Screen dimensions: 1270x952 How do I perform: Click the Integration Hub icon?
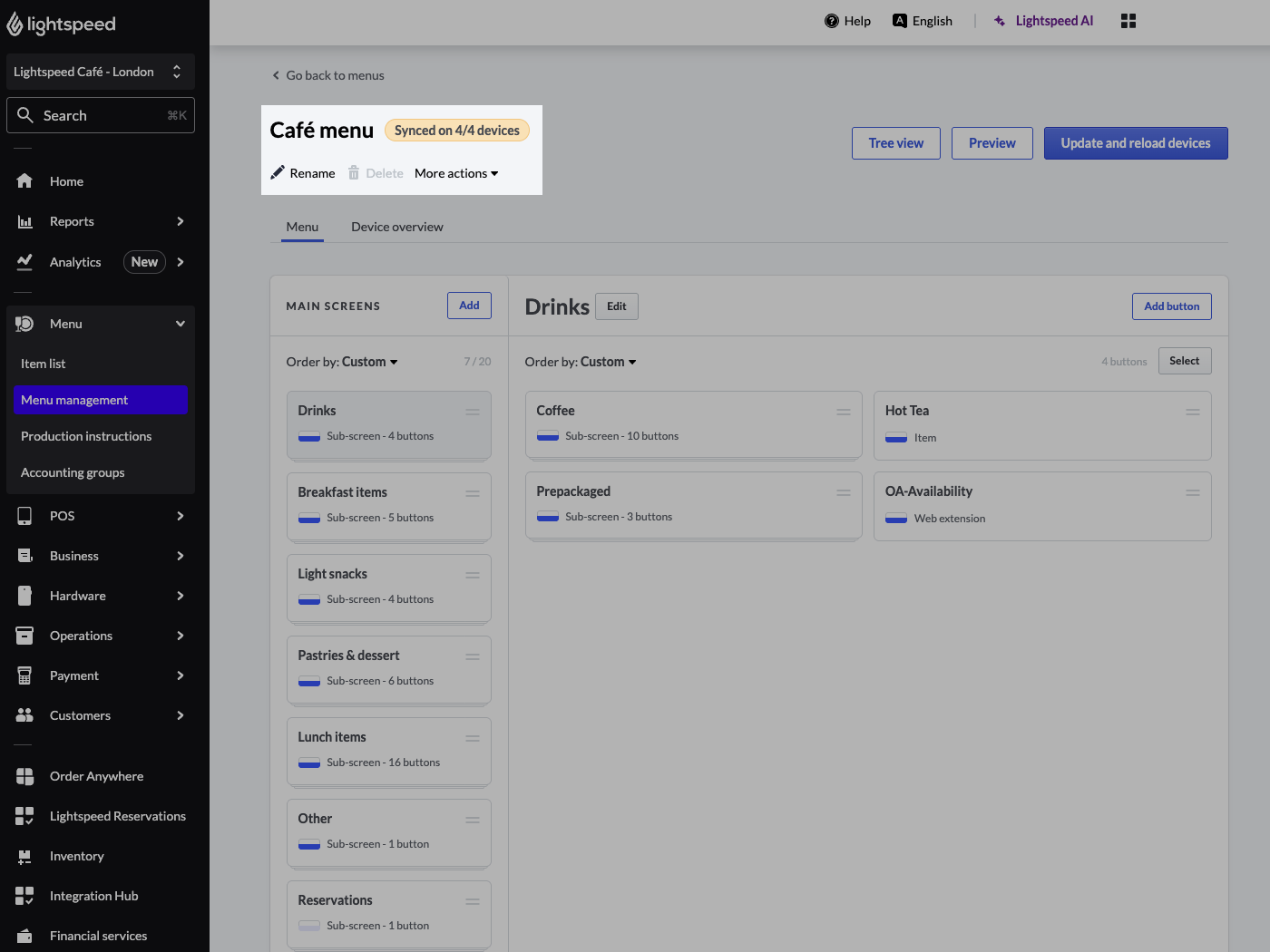point(24,896)
